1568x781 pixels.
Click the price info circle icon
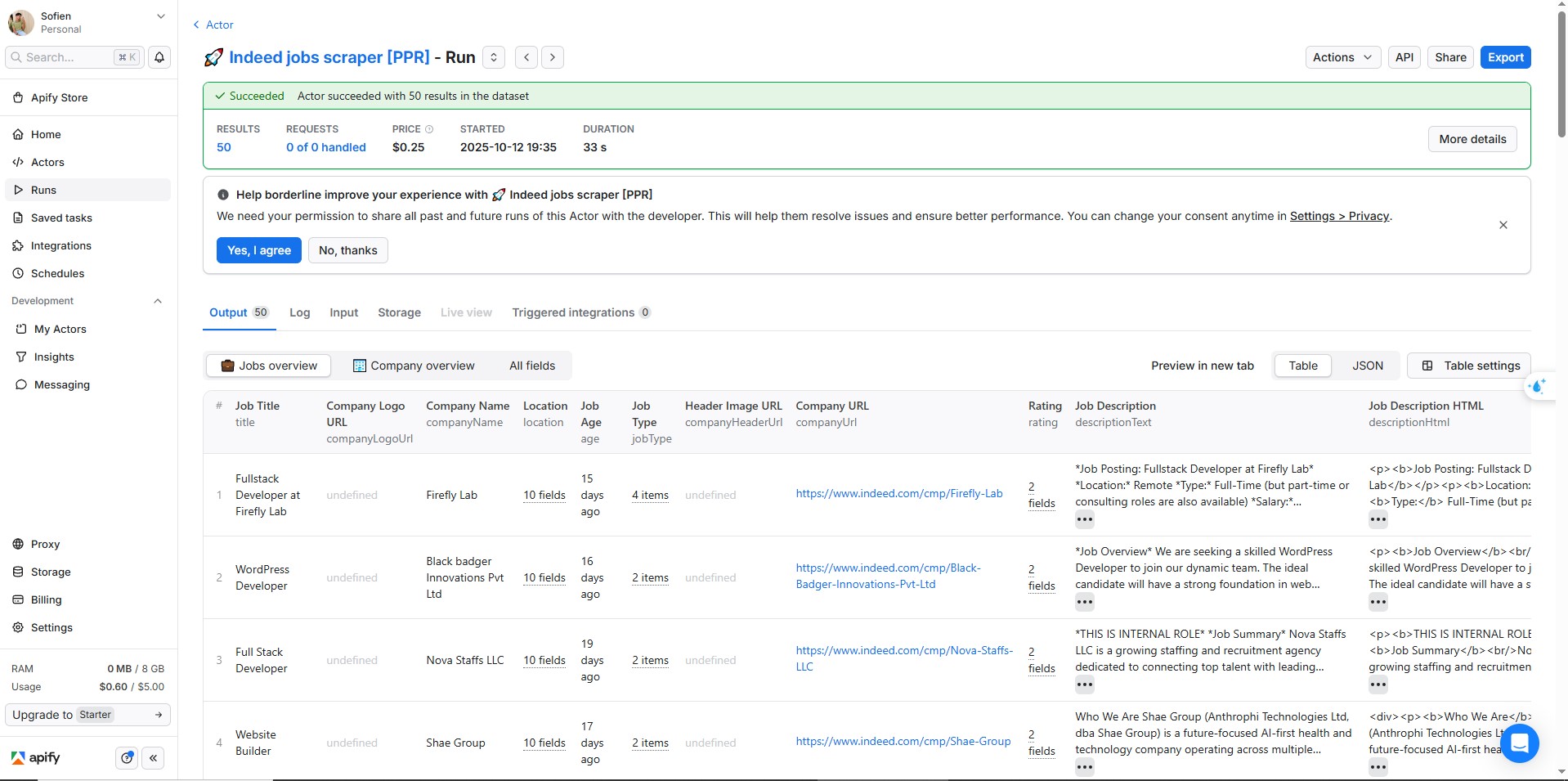pyautogui.click(x=429, y=129)
